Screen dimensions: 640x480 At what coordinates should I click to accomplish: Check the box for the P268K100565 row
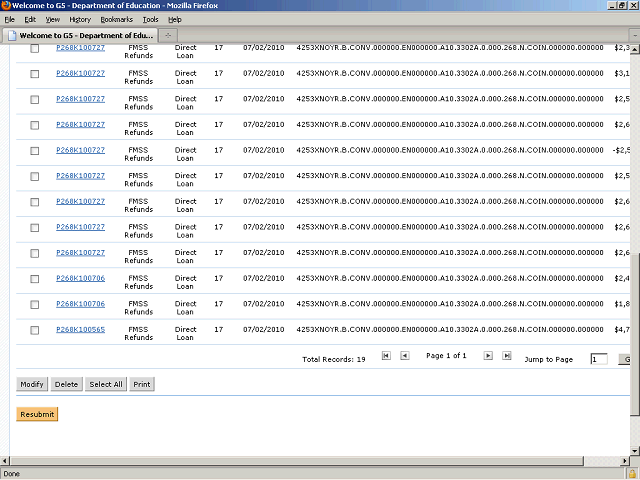tap(35, 330)
